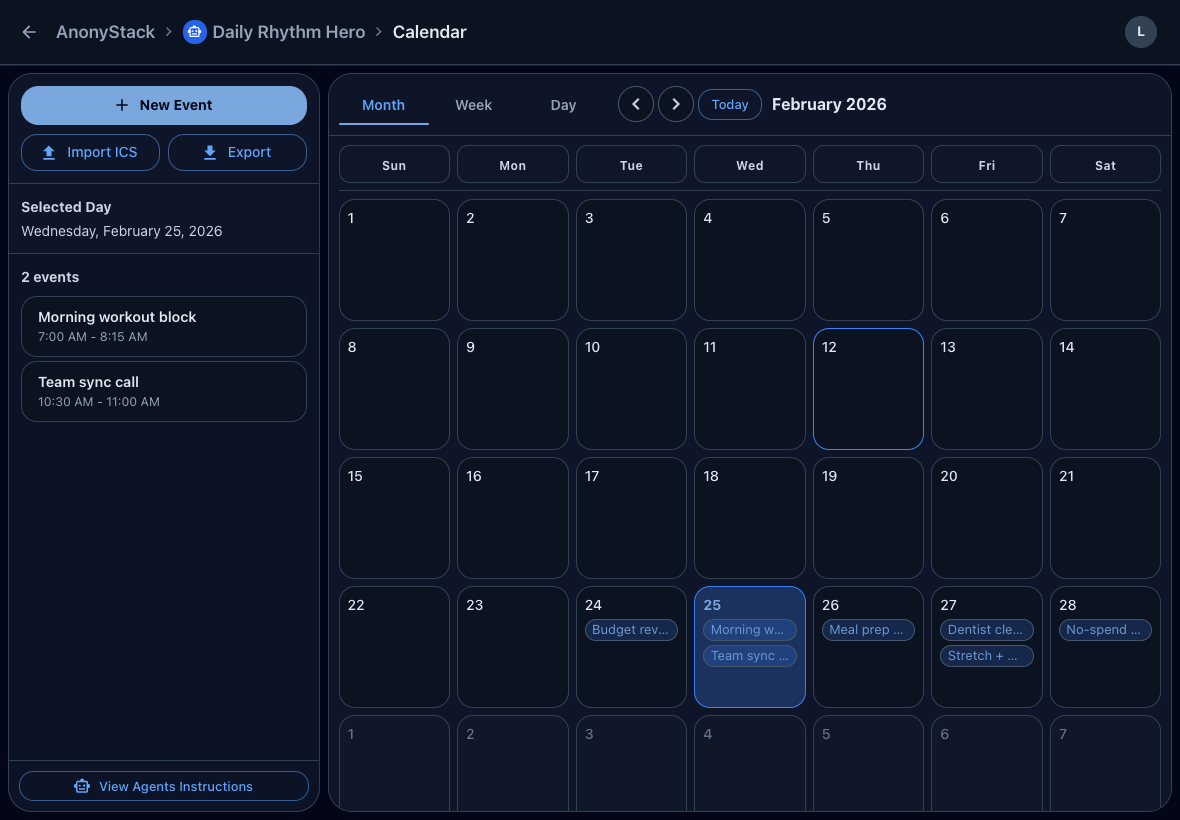Open the Morning workout block event in the sidebar

coord(163,326)
